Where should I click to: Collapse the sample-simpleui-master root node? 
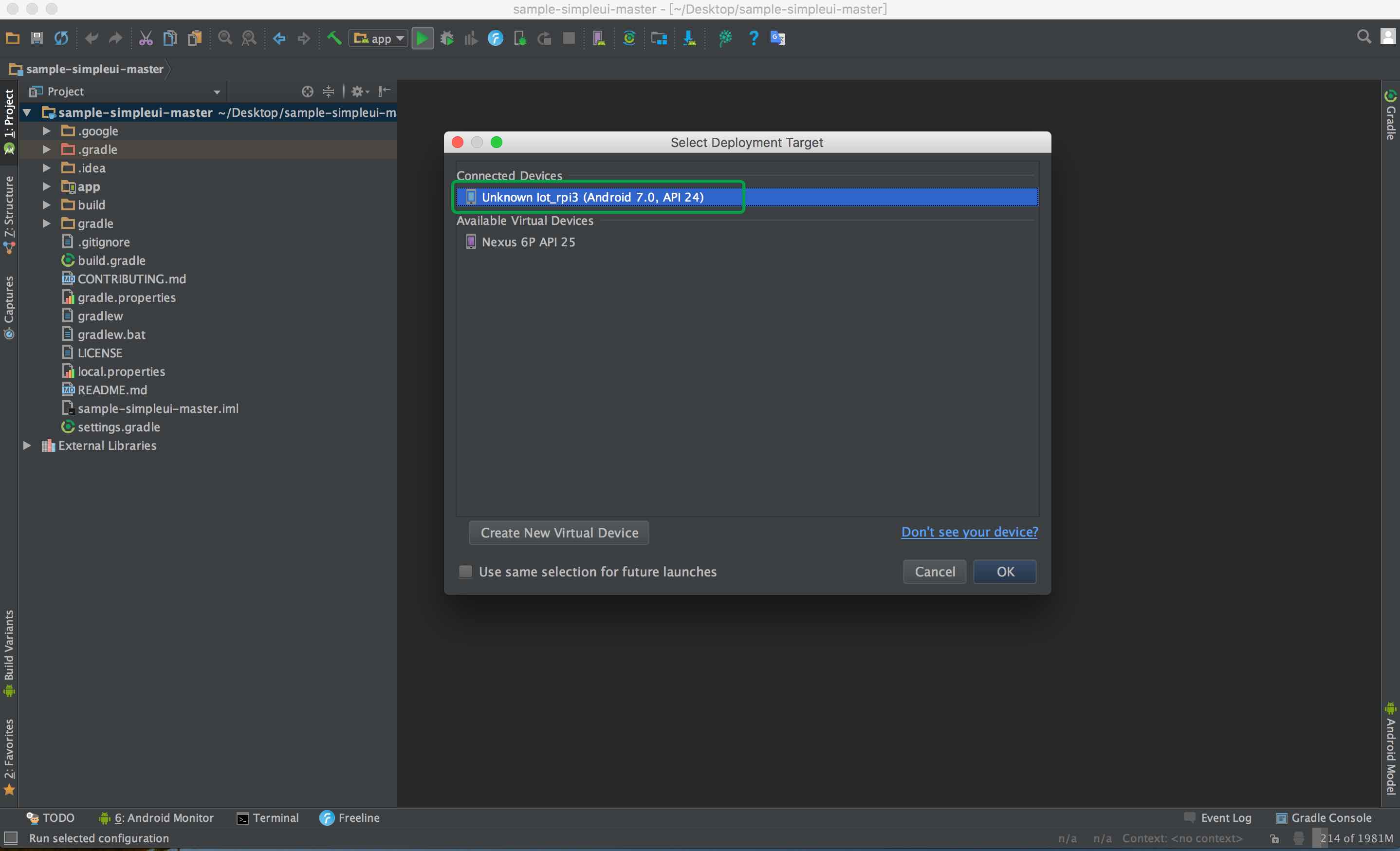coord(27,112)
